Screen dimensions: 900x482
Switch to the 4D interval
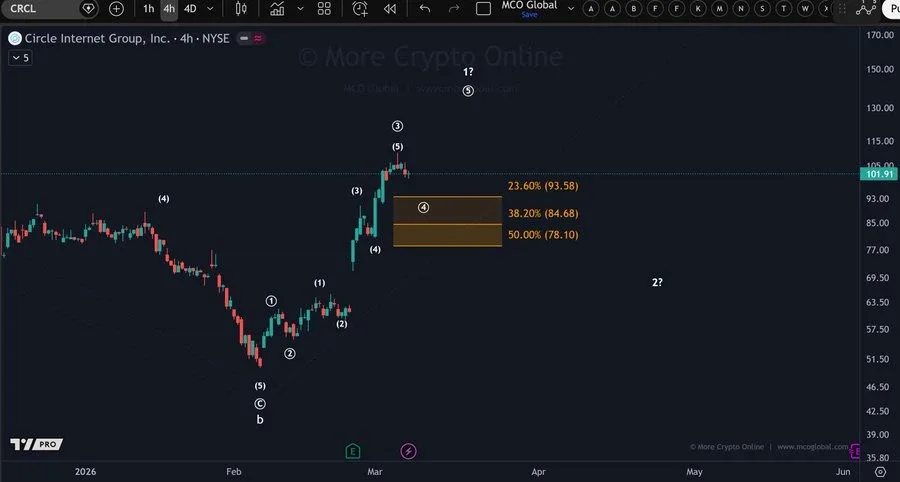[x=190, y=9]
